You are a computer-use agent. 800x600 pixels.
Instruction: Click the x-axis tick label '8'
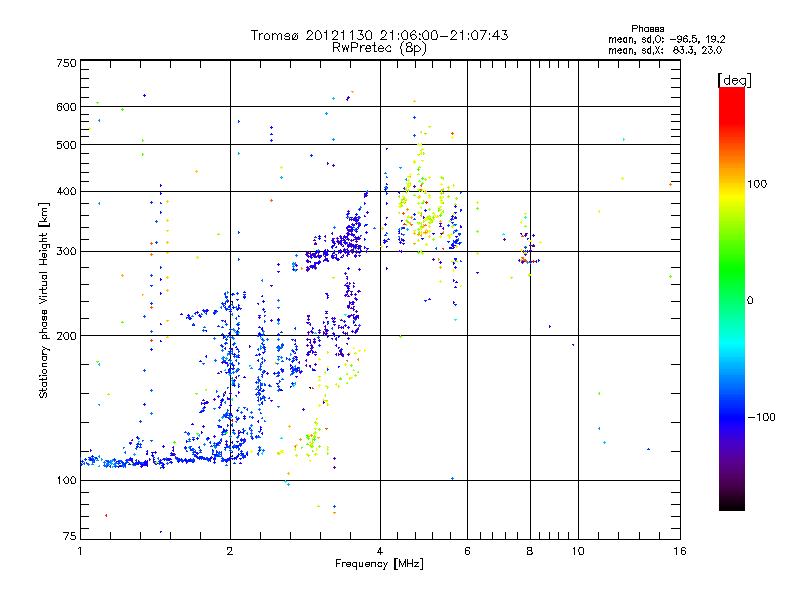pyautogui.click(x=530, y=551)
